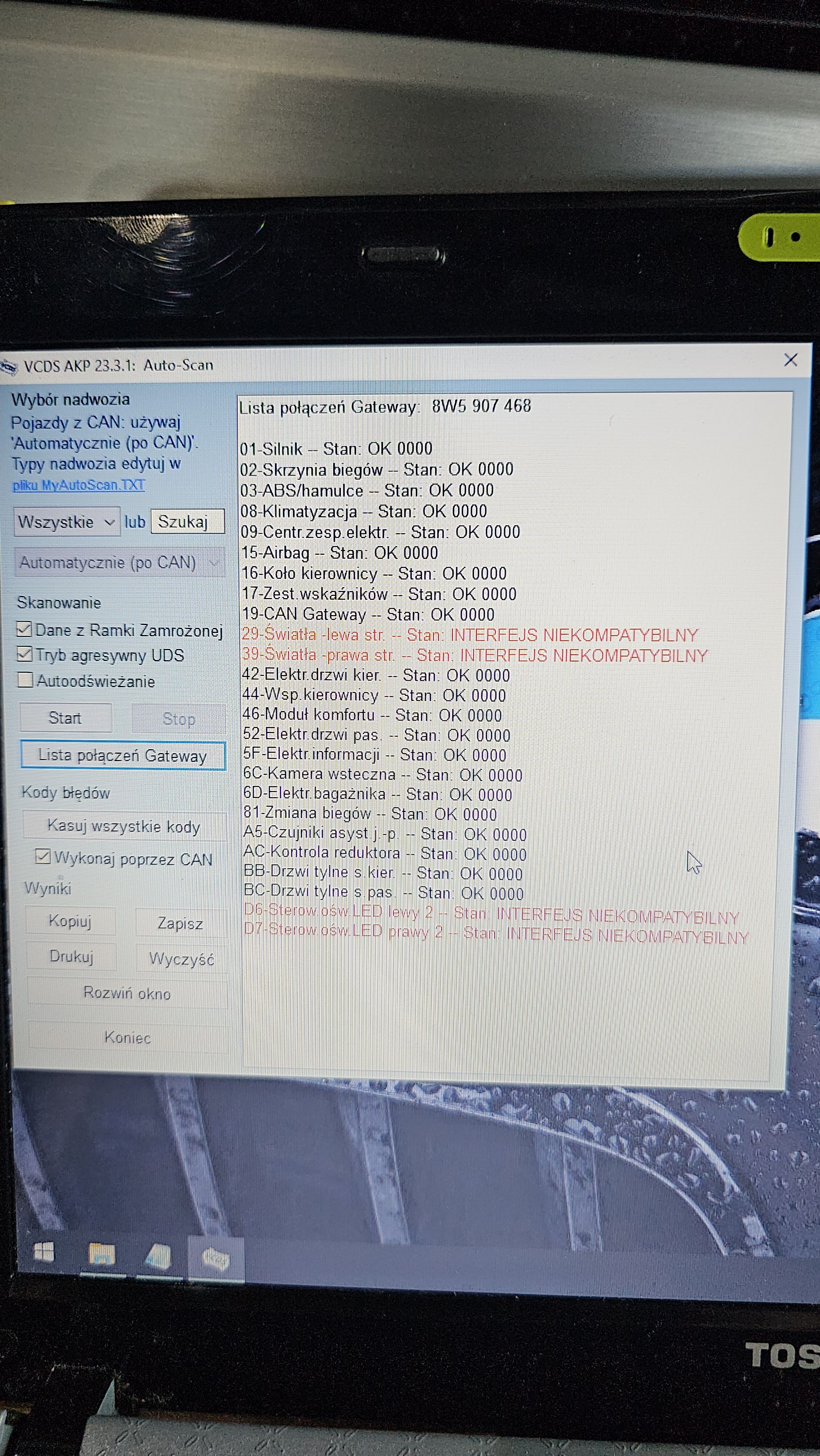Toggle the Wykonaj poprzez CAN checkbox
820x1456 pixels.
pyautogui.click(x=43, y=857)
